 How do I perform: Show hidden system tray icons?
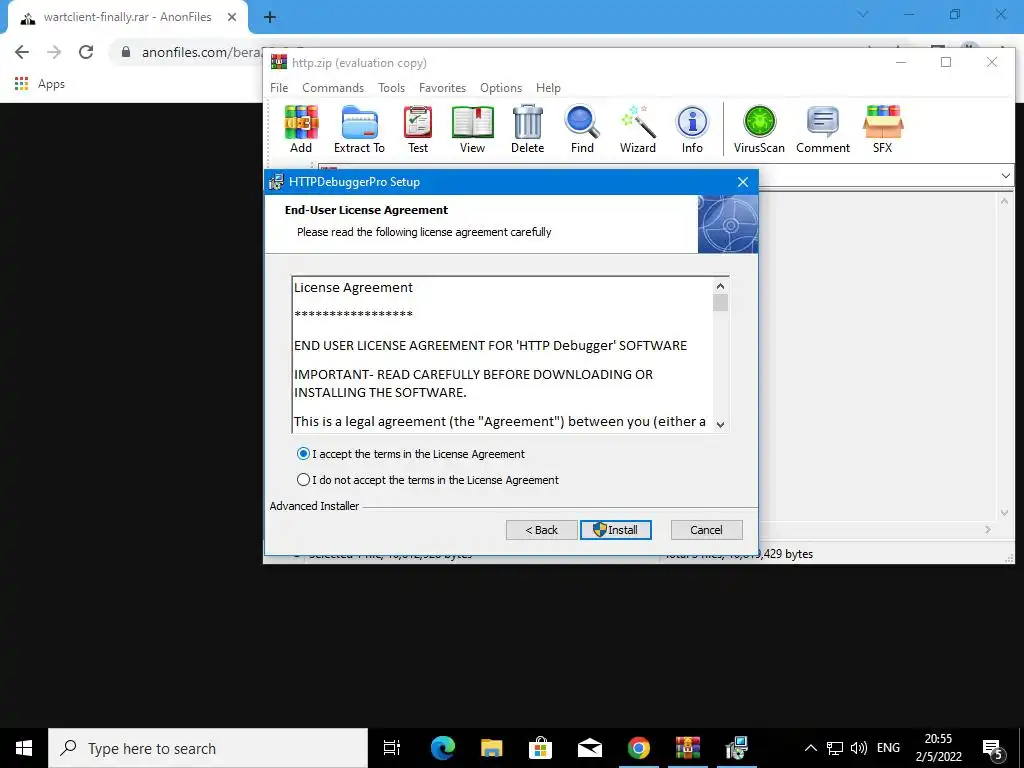click(810, 748)
